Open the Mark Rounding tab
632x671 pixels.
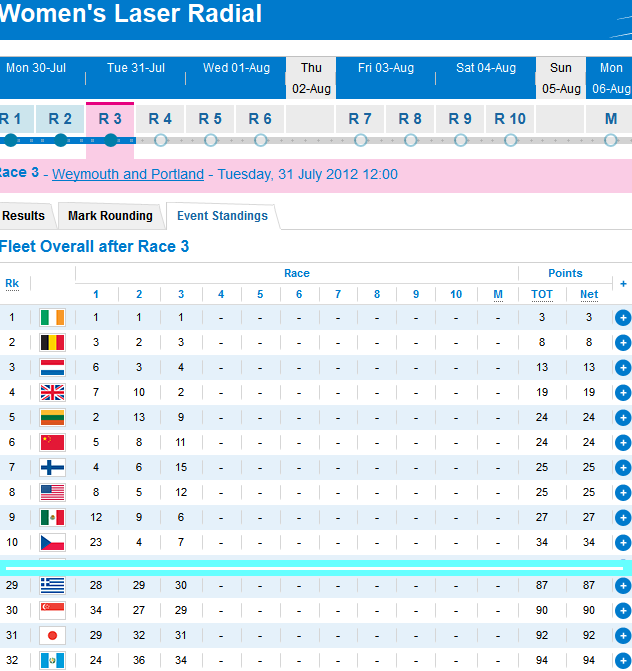click(x=110, y=216)
